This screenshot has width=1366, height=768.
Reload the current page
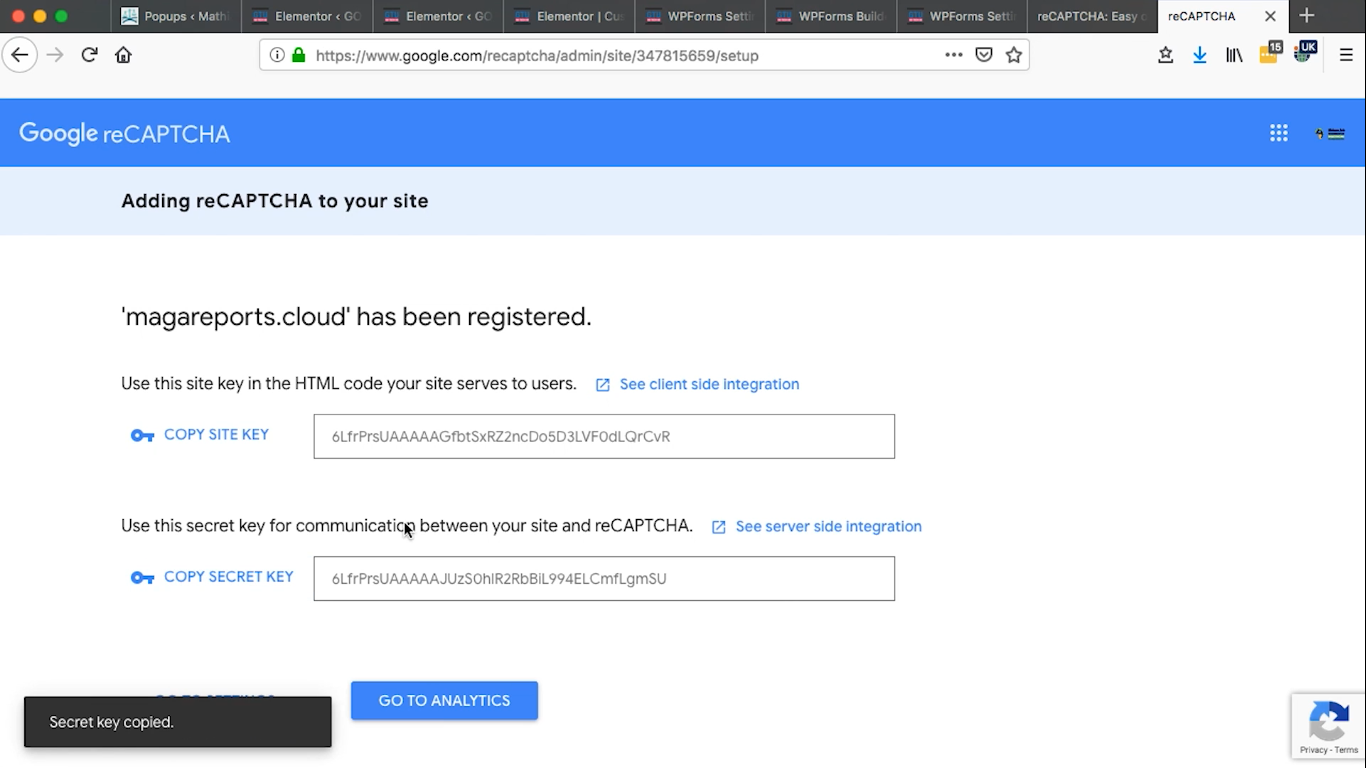point(90,55)
